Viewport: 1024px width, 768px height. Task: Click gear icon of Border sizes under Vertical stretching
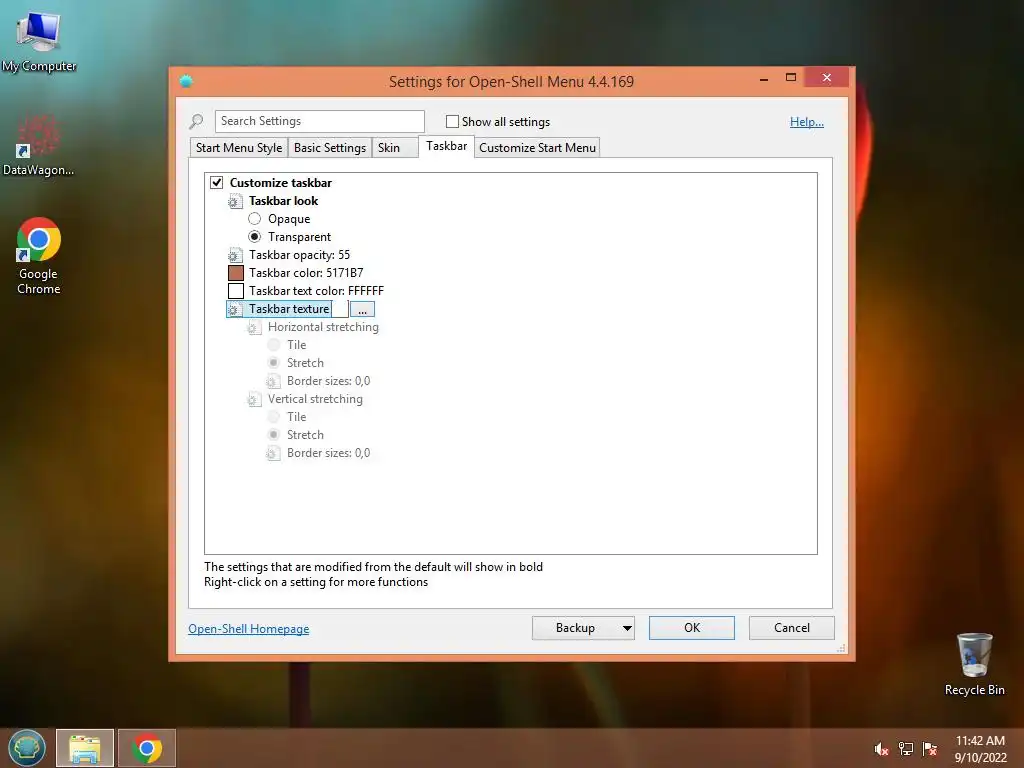[273, 453]
